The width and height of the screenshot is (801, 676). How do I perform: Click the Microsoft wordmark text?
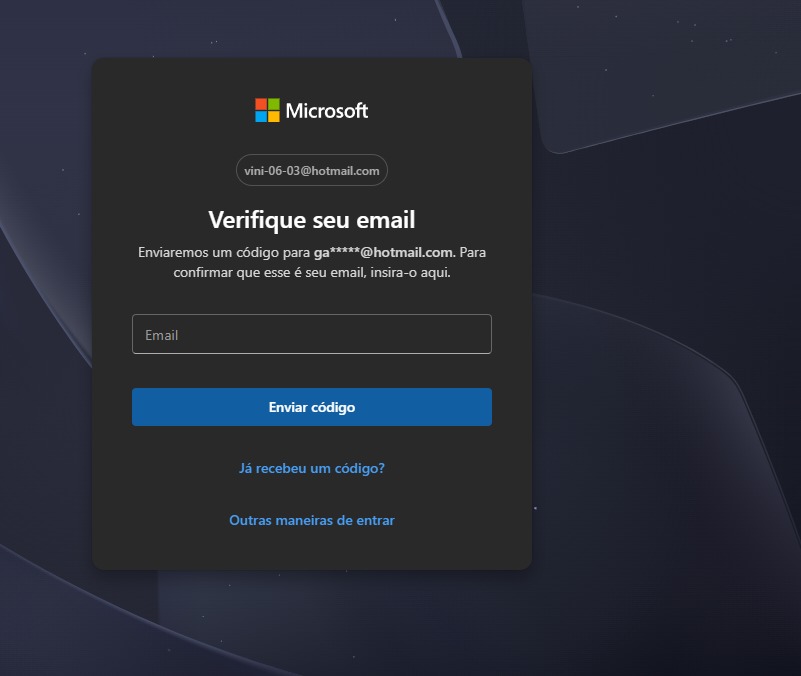[327, 111]
